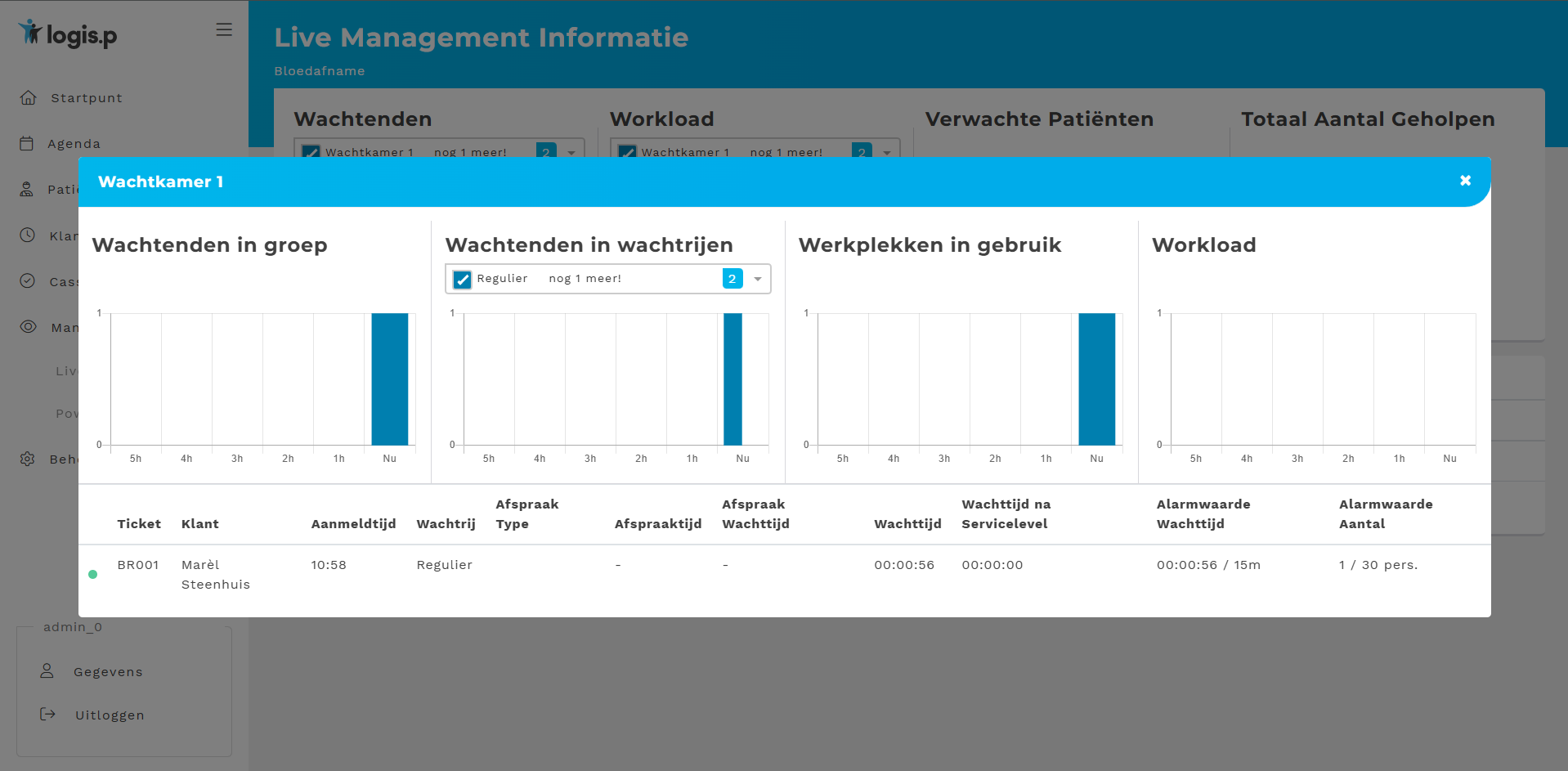Open the Workload room dropdown arrow
Screen dimensions: 1568x771
click(x=887, y=153)
